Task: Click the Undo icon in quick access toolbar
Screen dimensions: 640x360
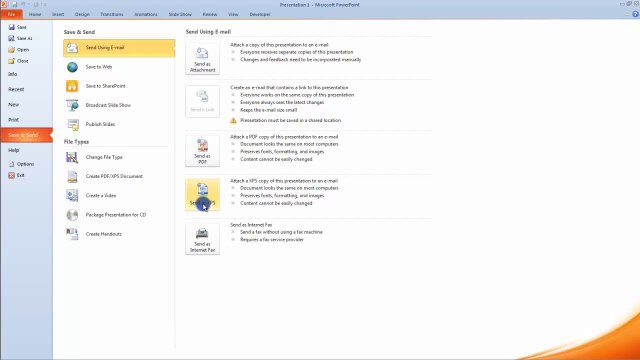Action: tap(23, 4)
